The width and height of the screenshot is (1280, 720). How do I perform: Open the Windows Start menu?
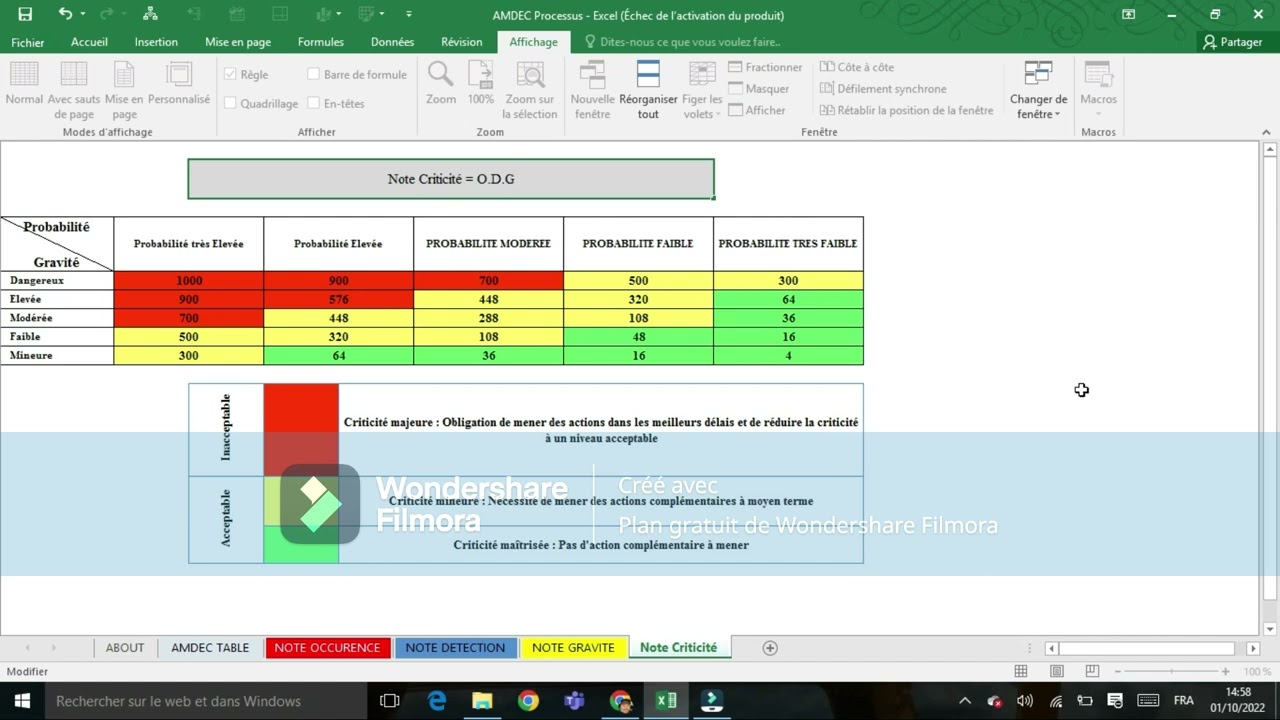pos(22,701)
